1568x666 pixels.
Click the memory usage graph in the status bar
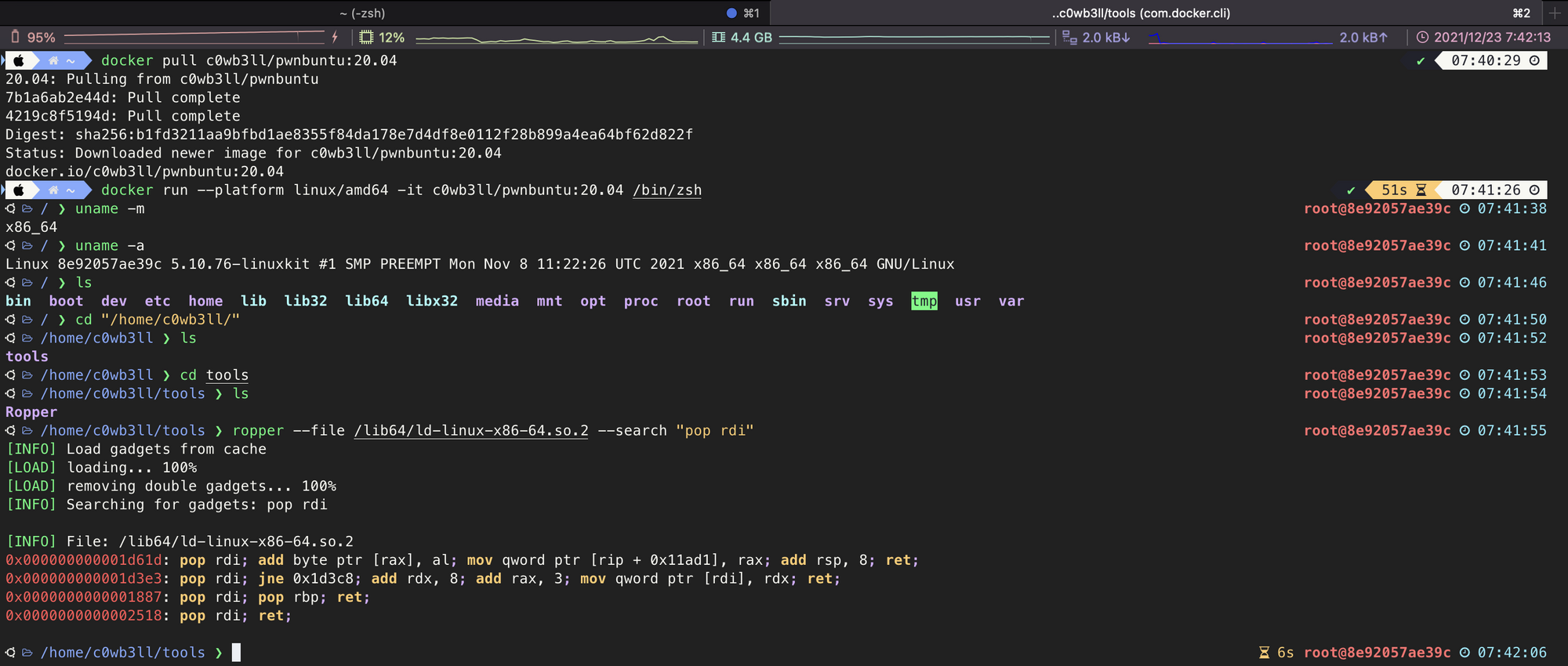[x=914, y=37]
